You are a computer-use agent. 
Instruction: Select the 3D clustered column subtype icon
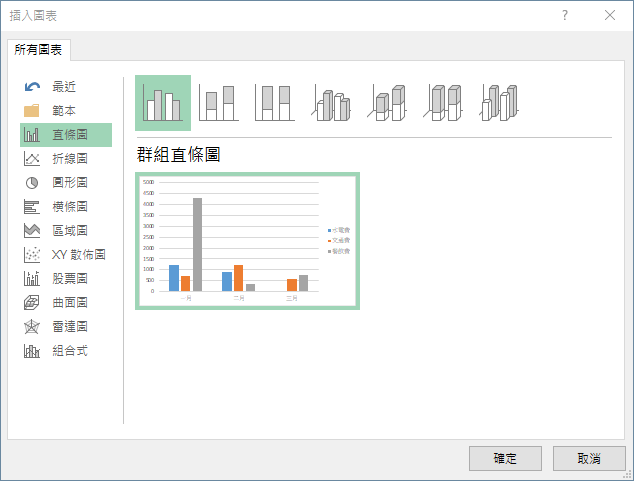click(331, 103)
